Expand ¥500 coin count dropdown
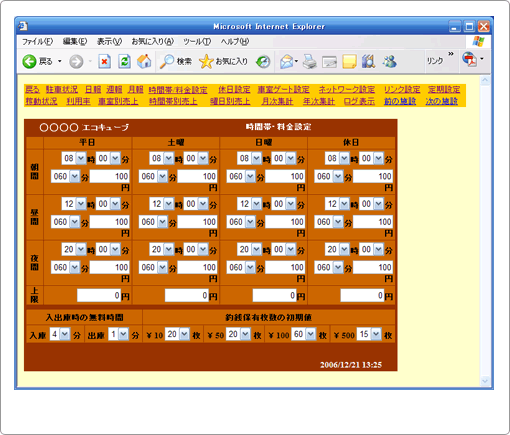 pyautogui.click(x=376, y=334)
